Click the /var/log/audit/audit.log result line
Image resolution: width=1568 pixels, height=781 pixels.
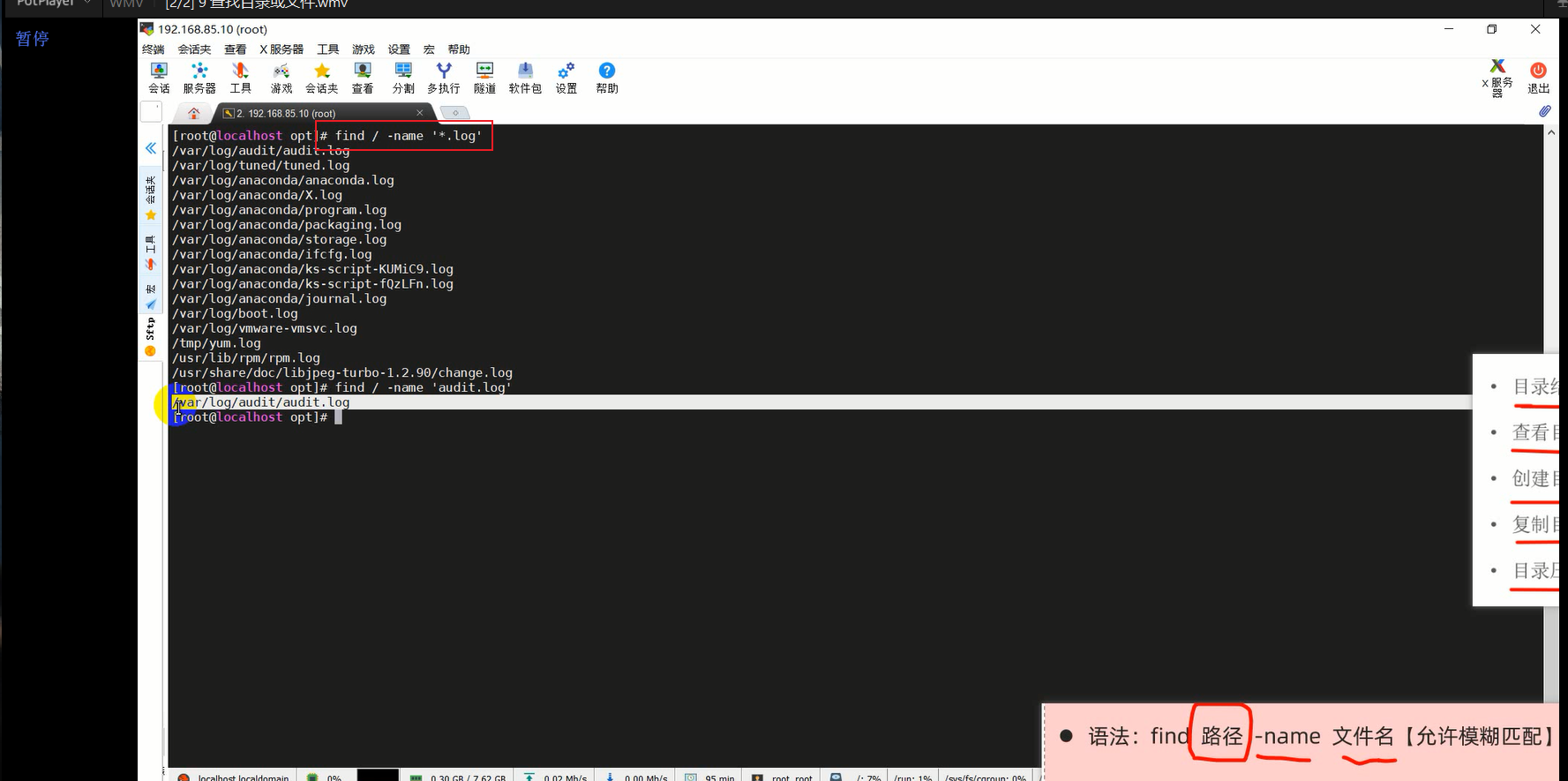[x=261, y=402]
